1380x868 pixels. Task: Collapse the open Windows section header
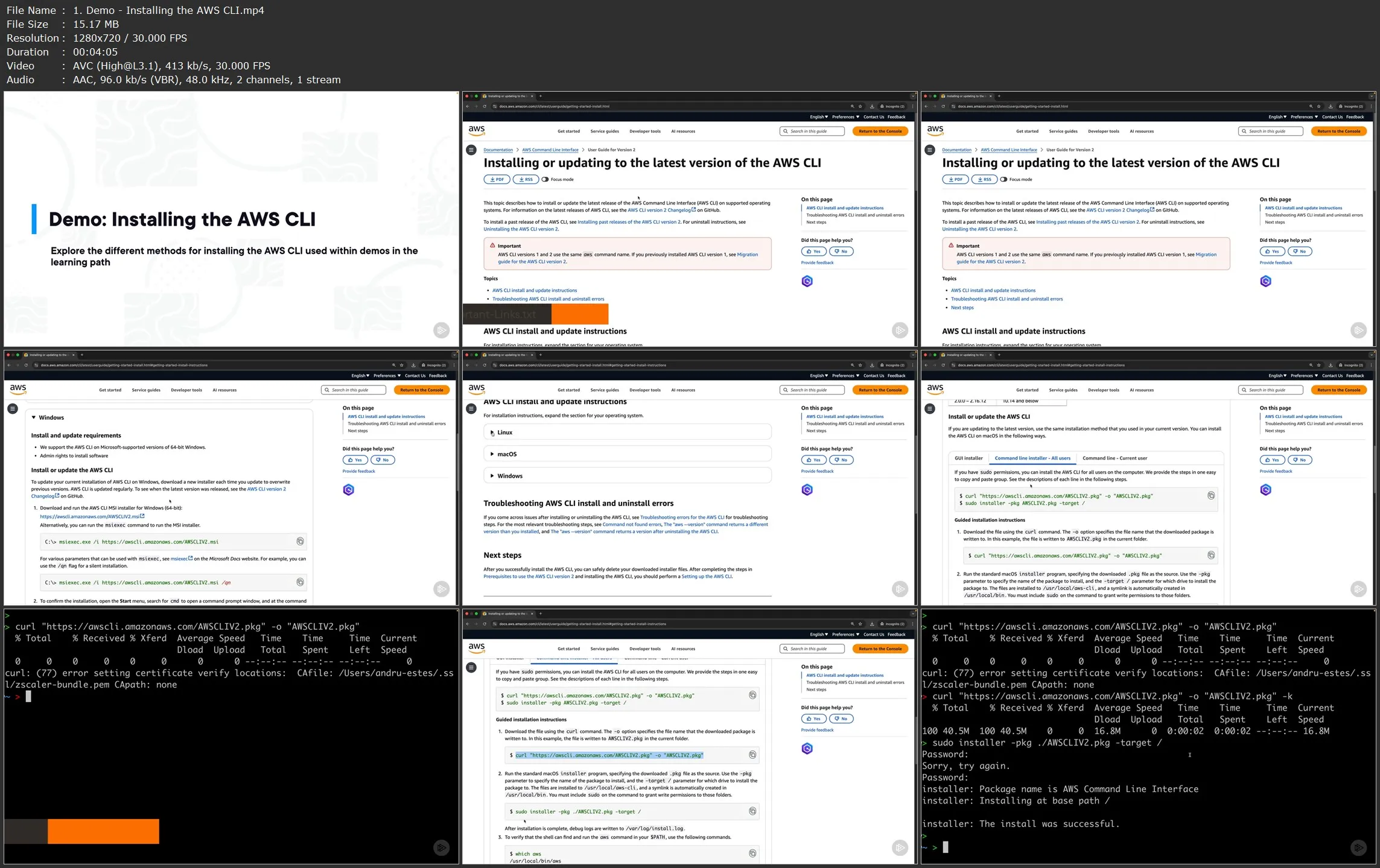48,417
